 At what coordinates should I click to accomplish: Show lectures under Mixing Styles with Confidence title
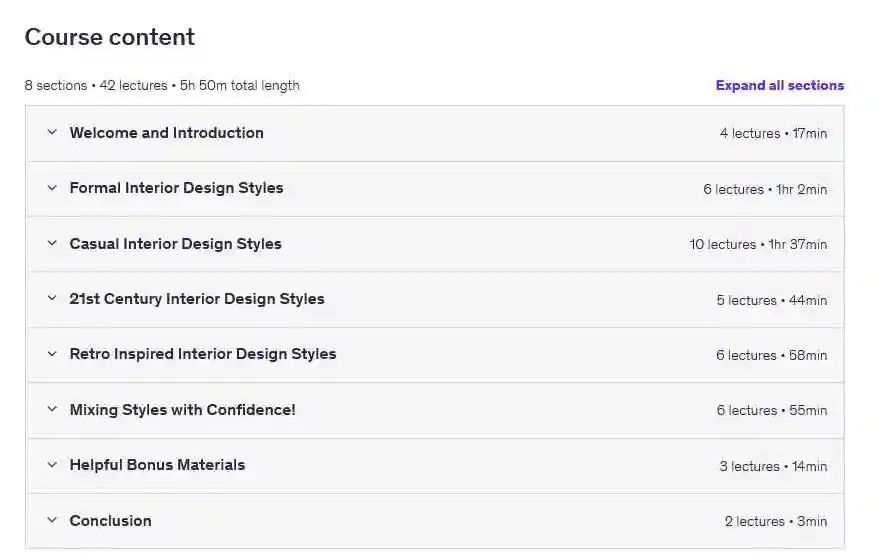coord(182,410)
